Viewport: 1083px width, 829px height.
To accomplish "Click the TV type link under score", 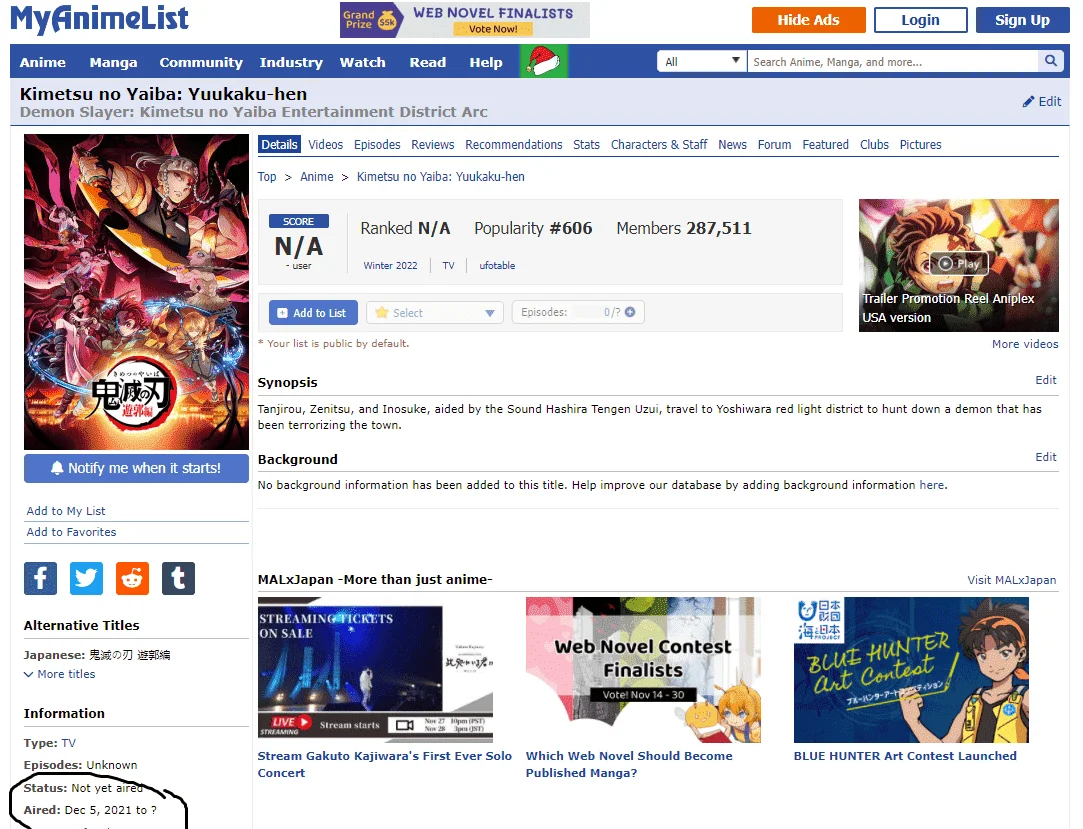I will 448,265.
